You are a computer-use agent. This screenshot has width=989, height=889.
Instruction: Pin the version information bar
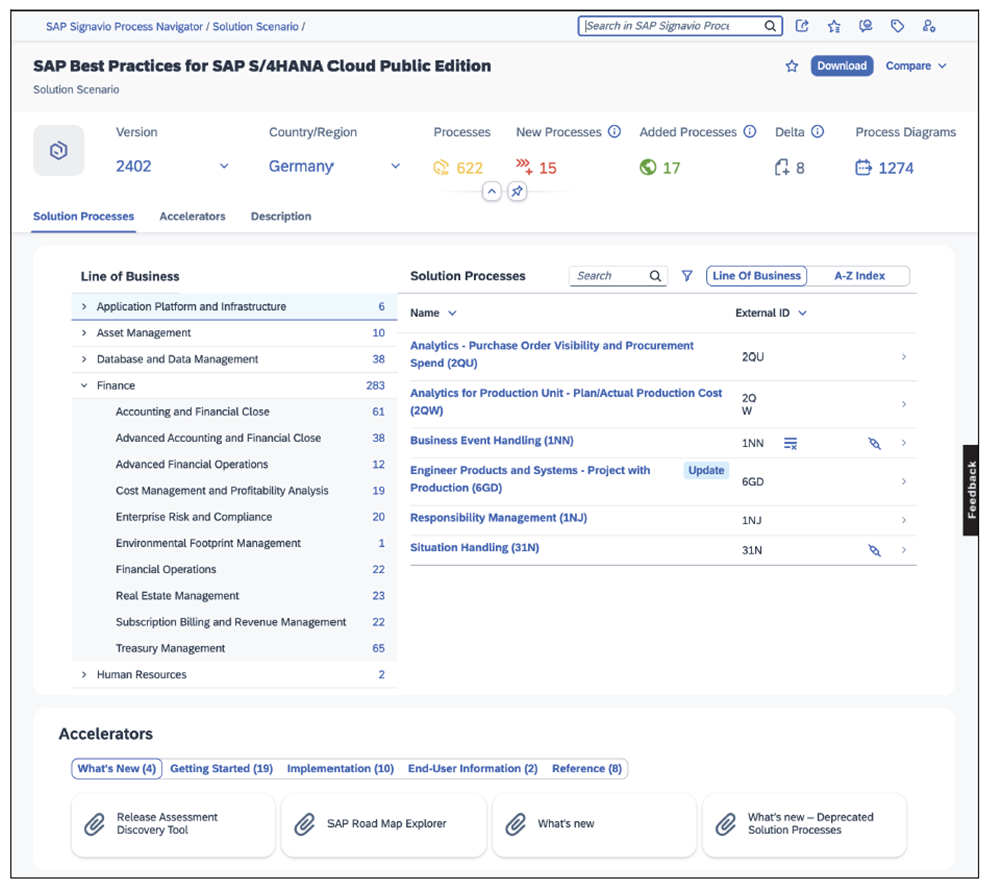coord(516,191)
